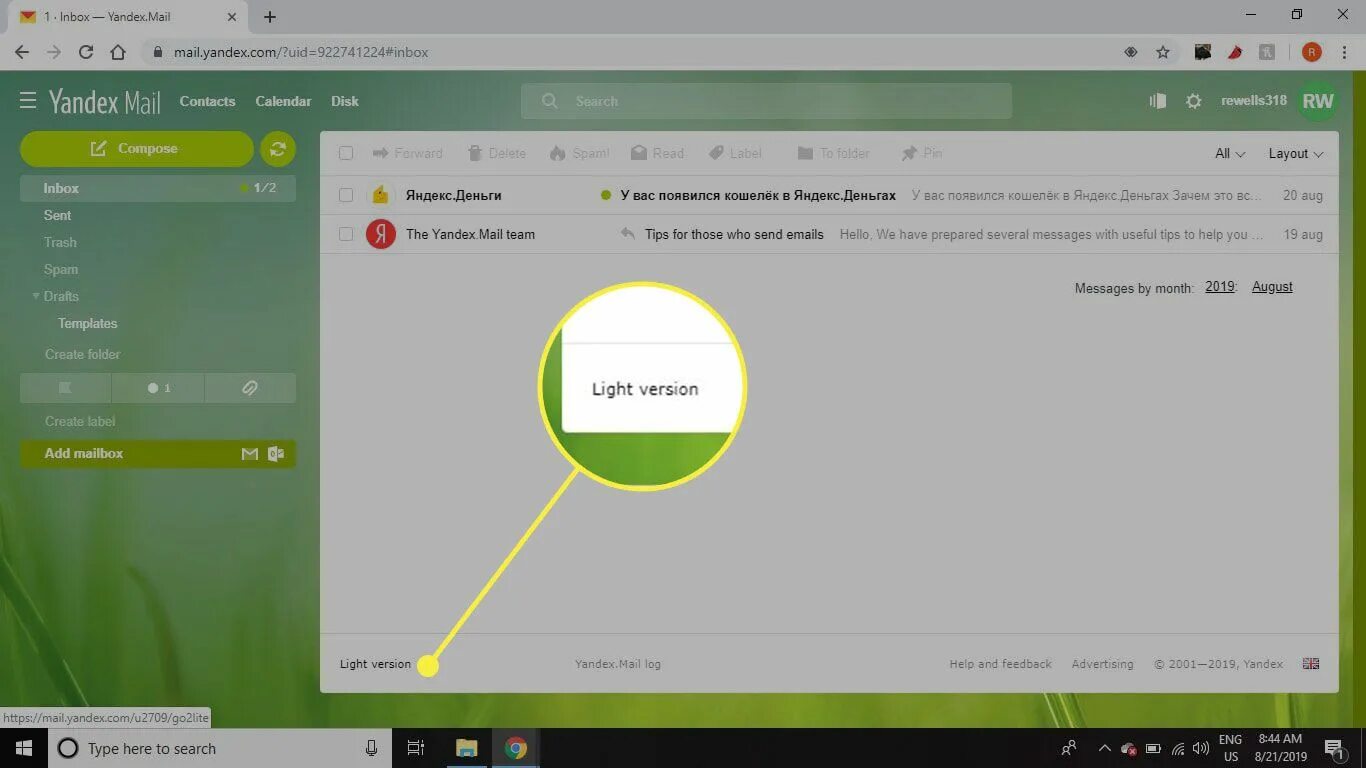Open Windows Start menu
Viewport: 1366px width, 768px height.
click(23, 748)
